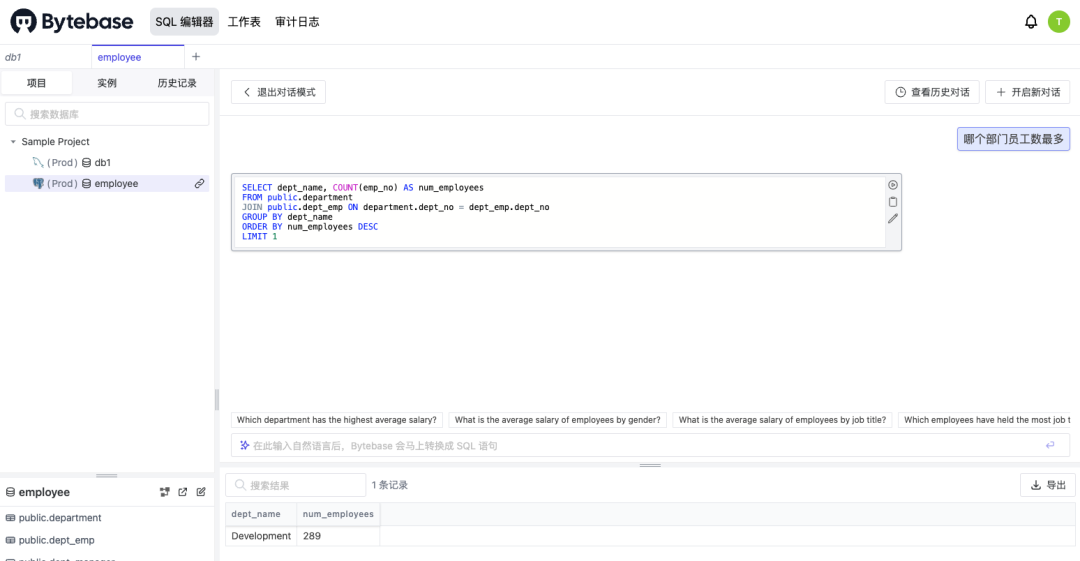The width and height of the screenshot is (1080, 561).
Task: Click table icon beside public.department
Action: [10, 518]
